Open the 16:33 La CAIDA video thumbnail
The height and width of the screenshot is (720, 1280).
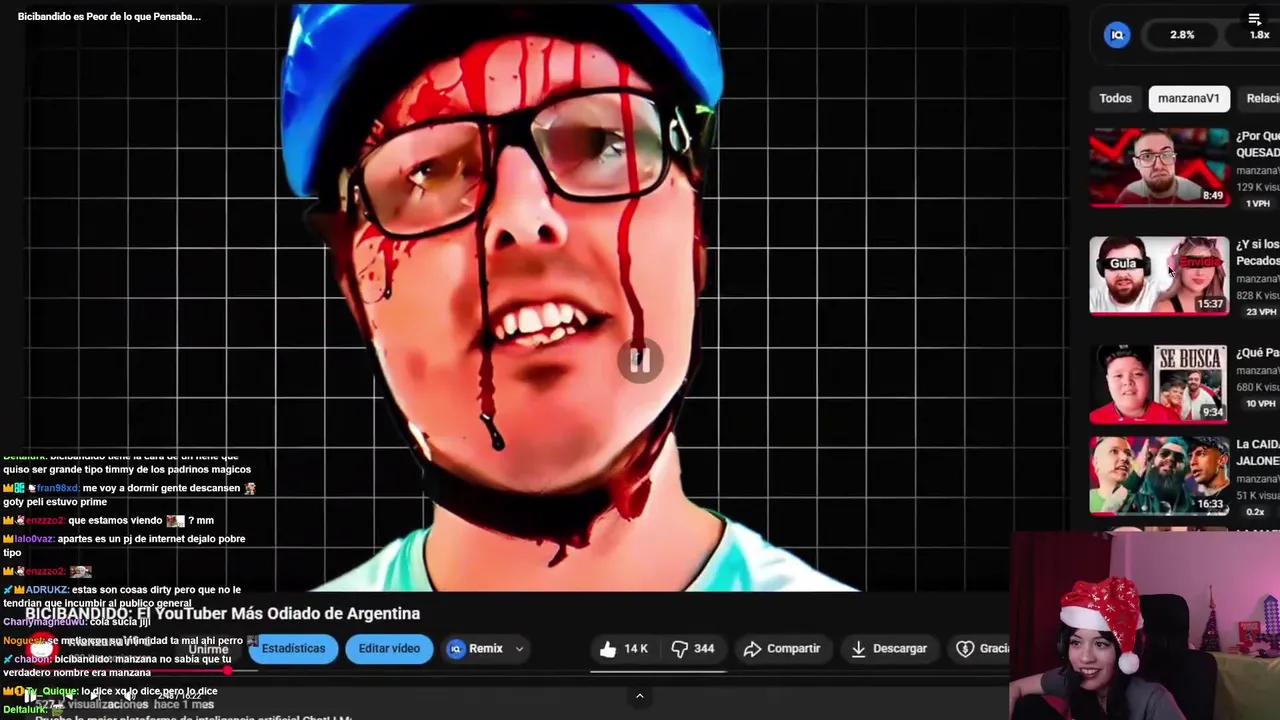tap(1159, 475)
